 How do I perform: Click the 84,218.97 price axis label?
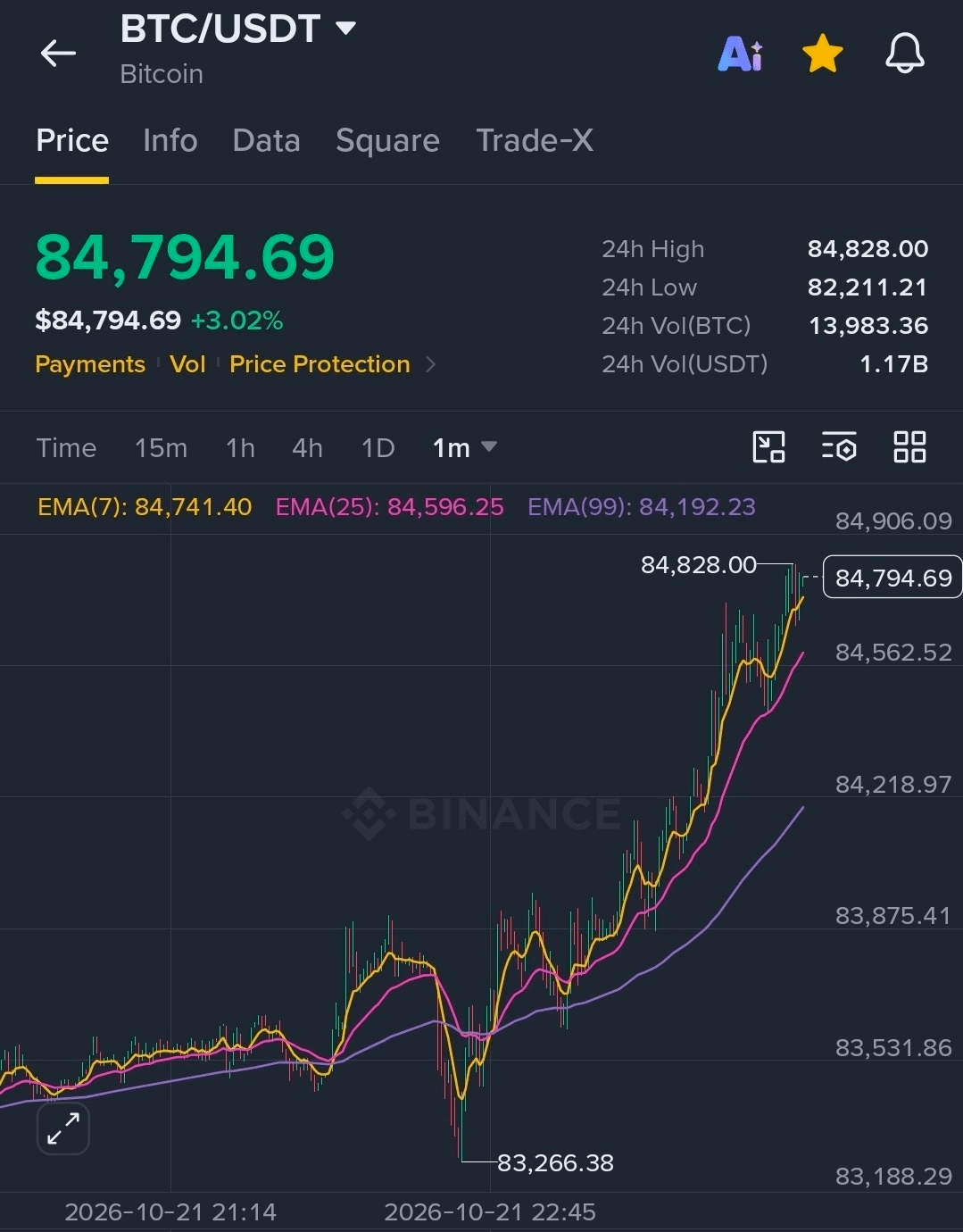[x=893, y=785]
